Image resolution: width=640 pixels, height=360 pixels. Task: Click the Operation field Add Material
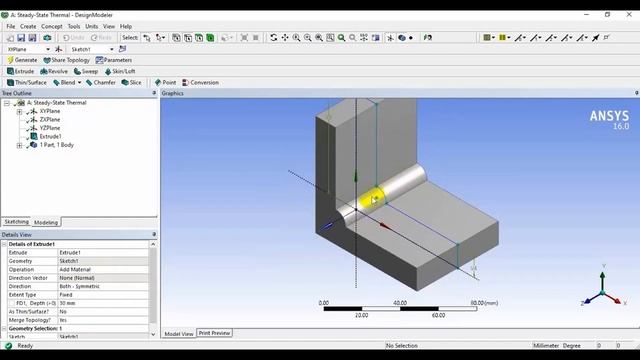(x=103, y=269)
